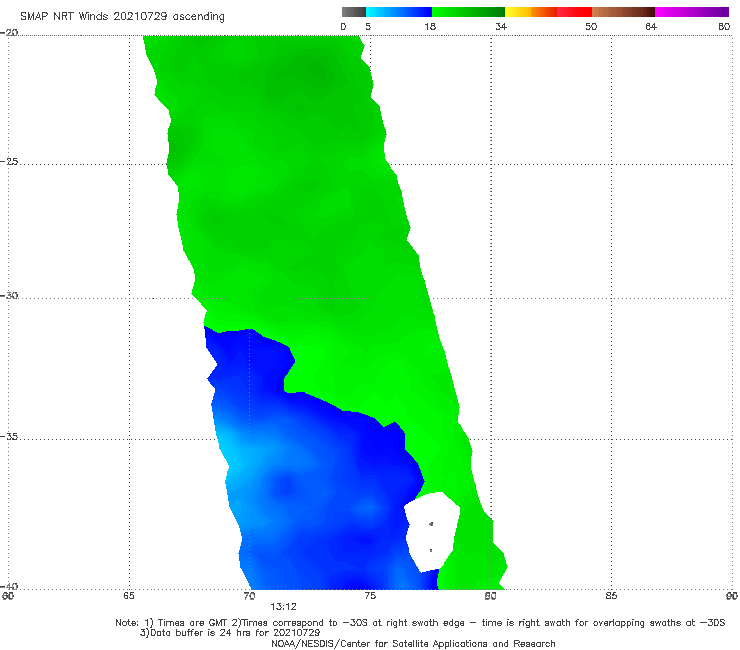Click the brown 50-64 segment of the color bar

pos(623,12)
